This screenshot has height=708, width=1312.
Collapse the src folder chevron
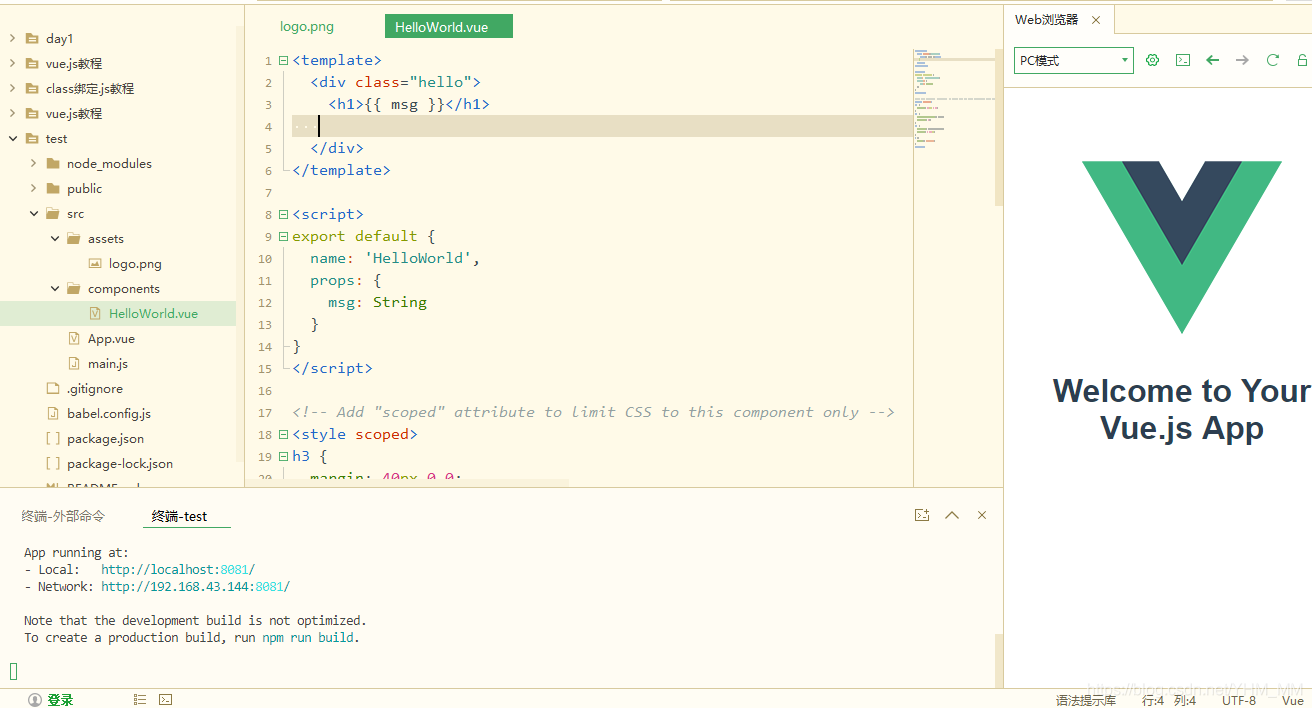33,213
